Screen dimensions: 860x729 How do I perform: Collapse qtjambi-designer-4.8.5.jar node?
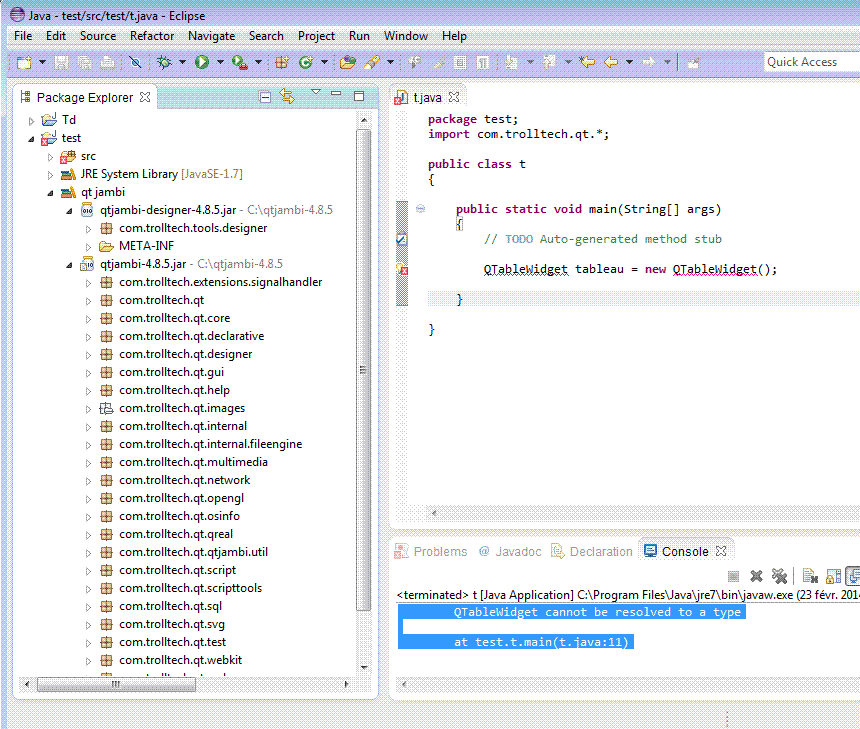point(69,211)
